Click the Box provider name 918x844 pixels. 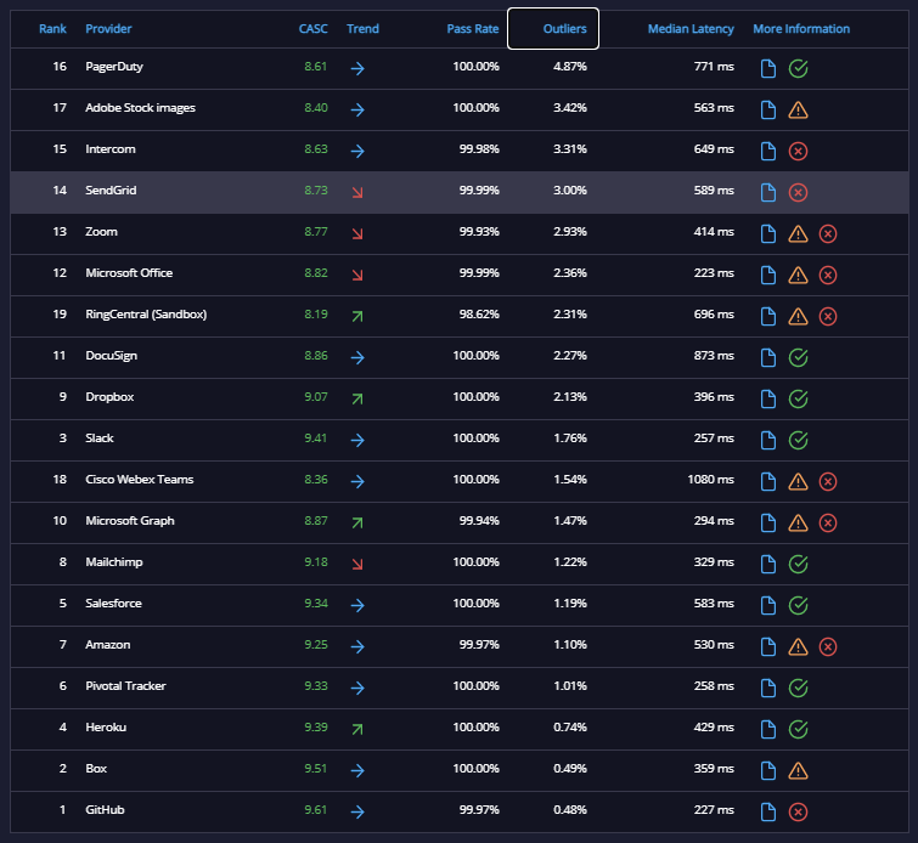click(x=96, y=768)
